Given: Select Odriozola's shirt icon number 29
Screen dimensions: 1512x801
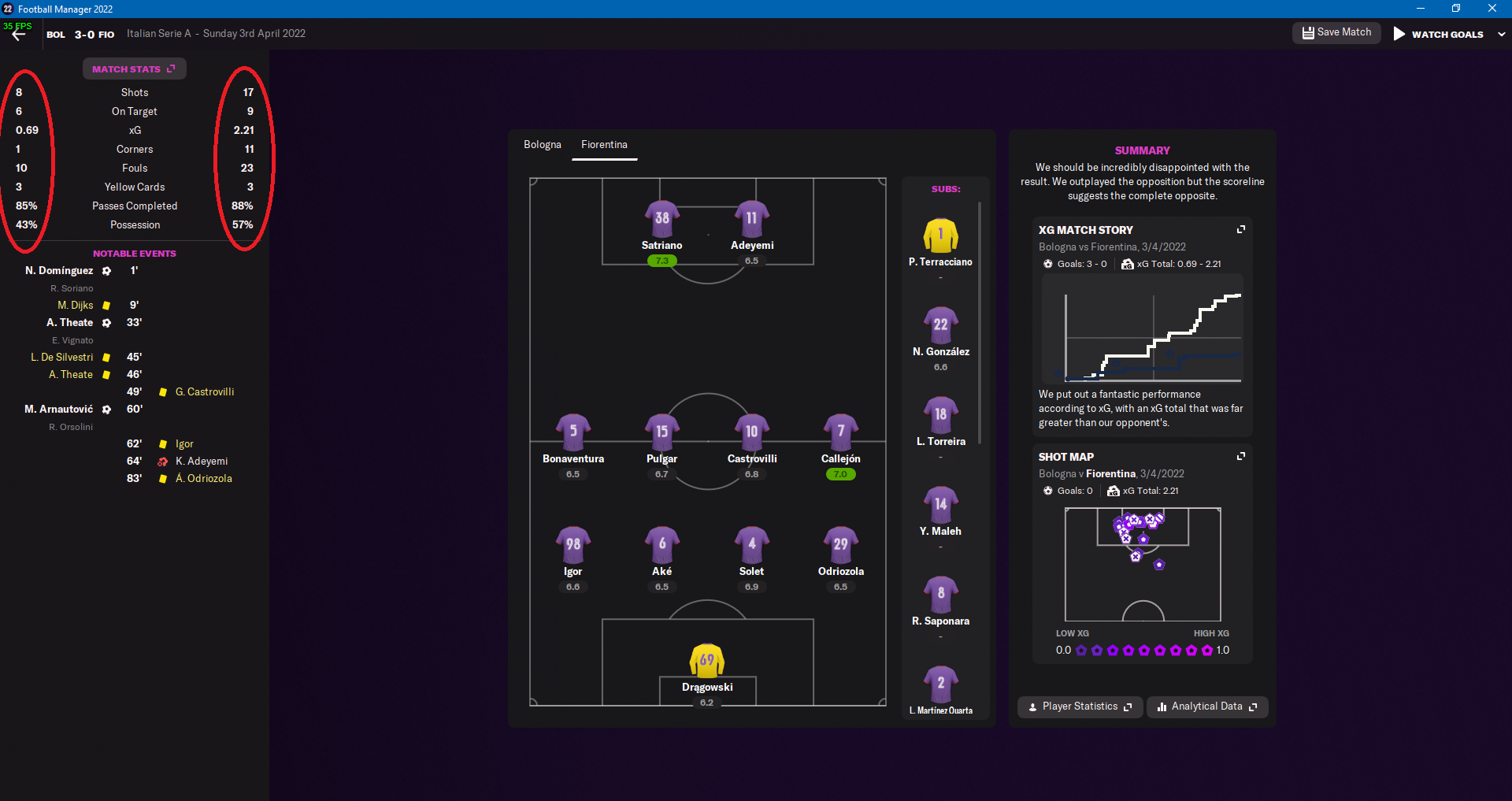Looking at the screenshot, I should (x=841, y=544).
